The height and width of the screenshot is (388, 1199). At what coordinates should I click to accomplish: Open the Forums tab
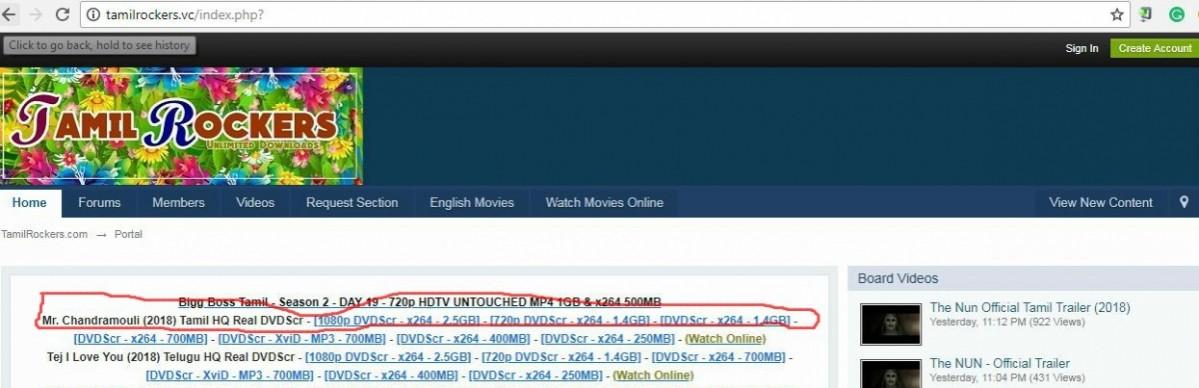click(99, 203)
